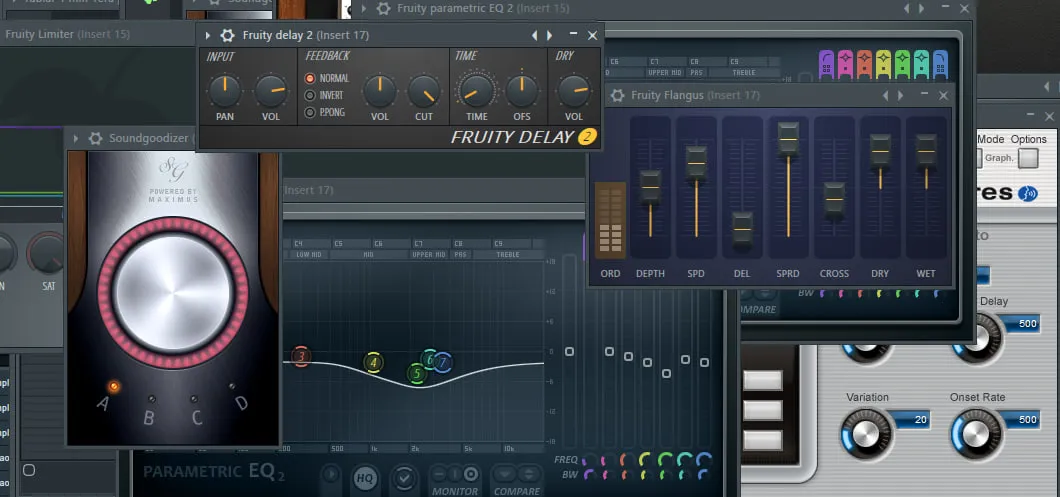
Task: Open the Options menu in right plugin
Action: tap(1028, 139)
